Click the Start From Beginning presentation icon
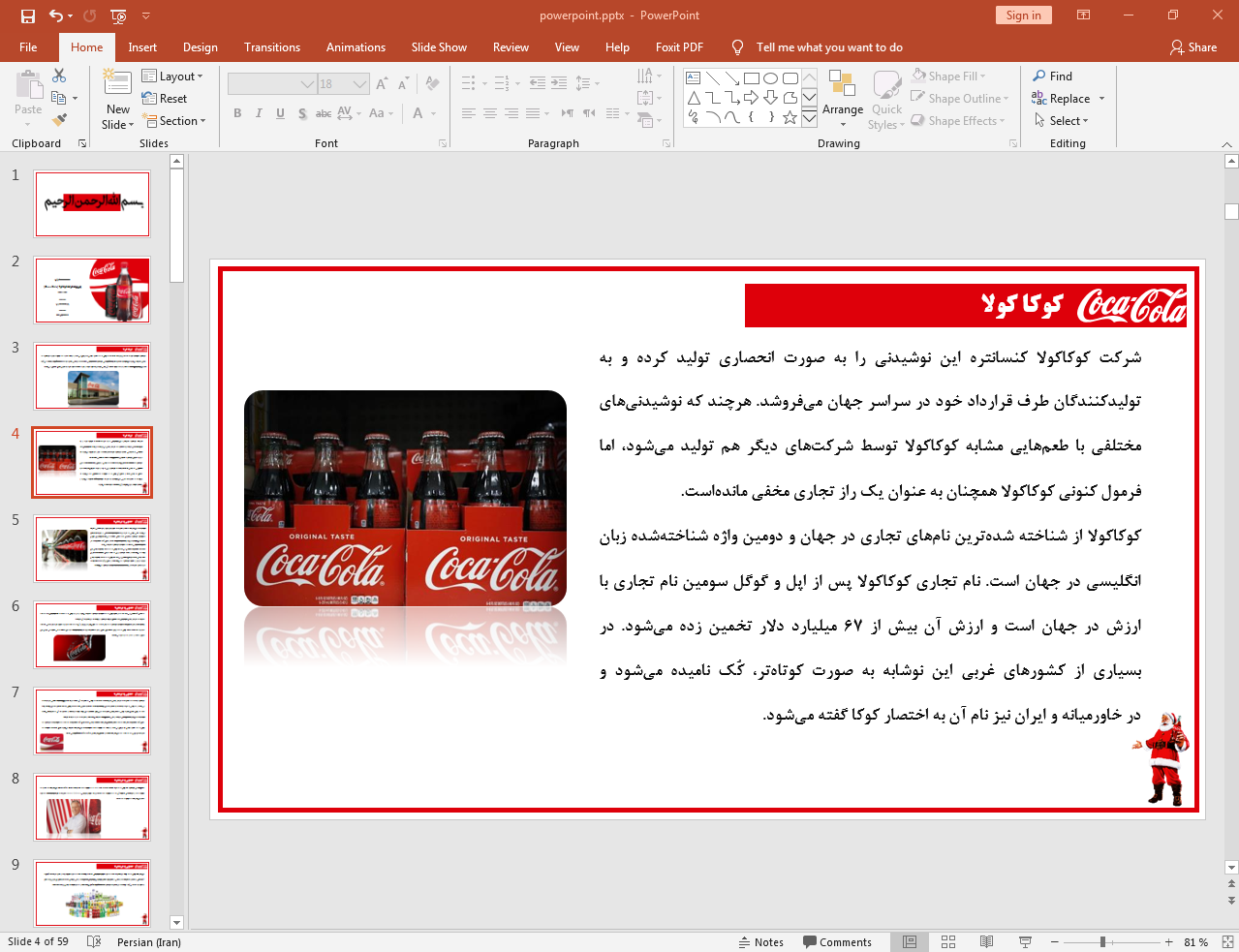The width and height of the screenshot is (1239, 952). pyautogui.click(x=118, y=15)
